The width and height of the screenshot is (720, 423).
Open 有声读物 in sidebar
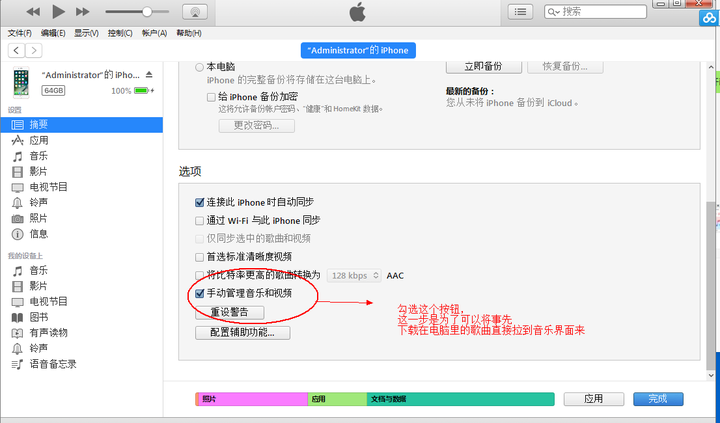(x=82, y=333)
